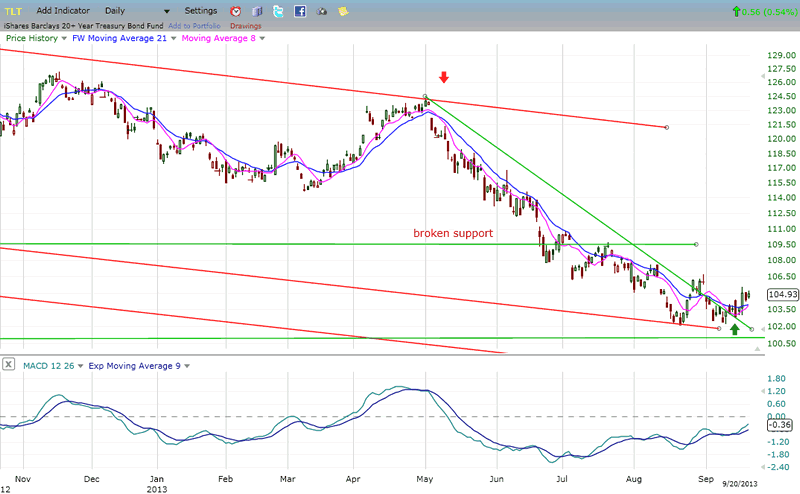Open the Settings menu
Image resolution: width=800 pixels, height=494 pixels.
(x=200, y=11)
